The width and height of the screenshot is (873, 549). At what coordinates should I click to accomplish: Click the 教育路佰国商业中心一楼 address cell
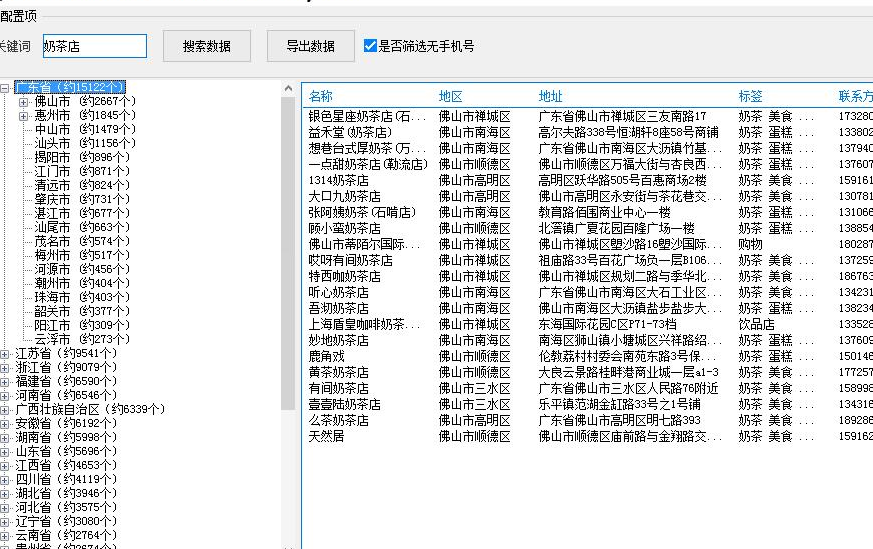point(604,212)
